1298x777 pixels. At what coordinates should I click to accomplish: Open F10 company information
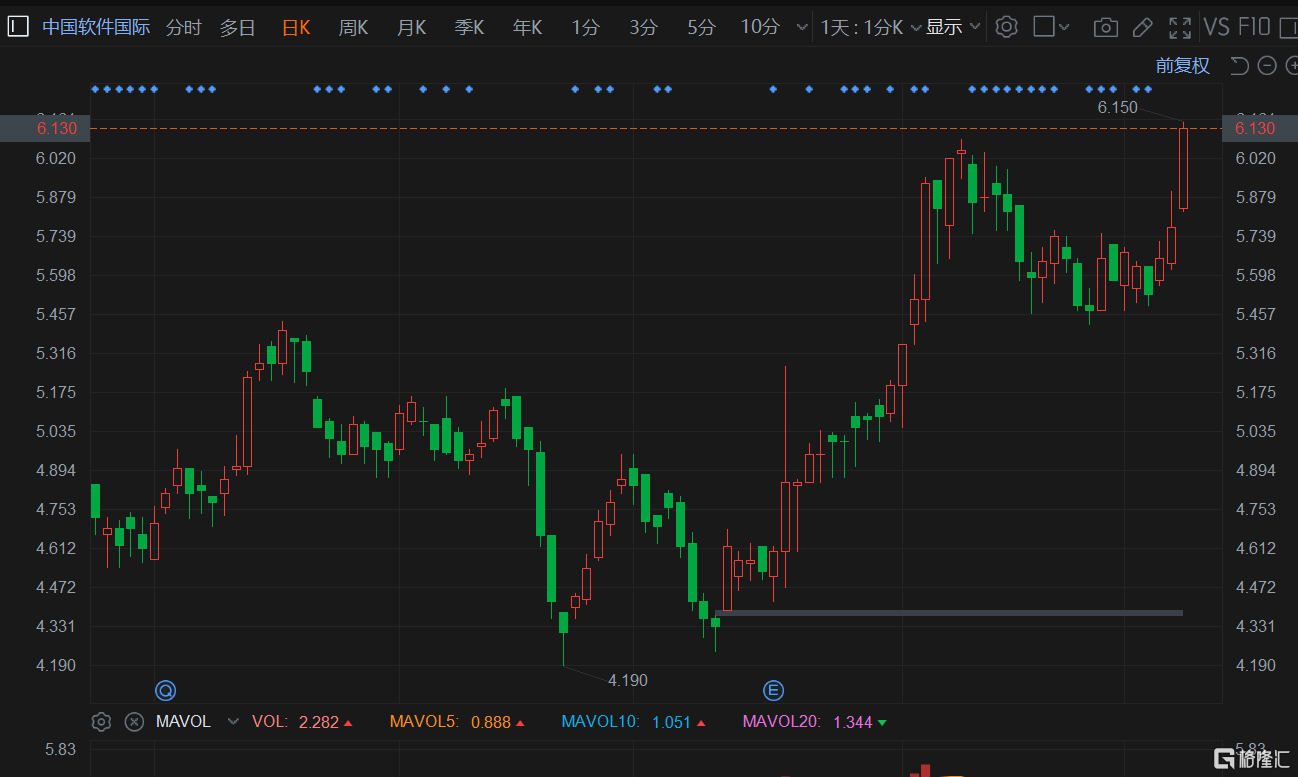(1254, 27)
